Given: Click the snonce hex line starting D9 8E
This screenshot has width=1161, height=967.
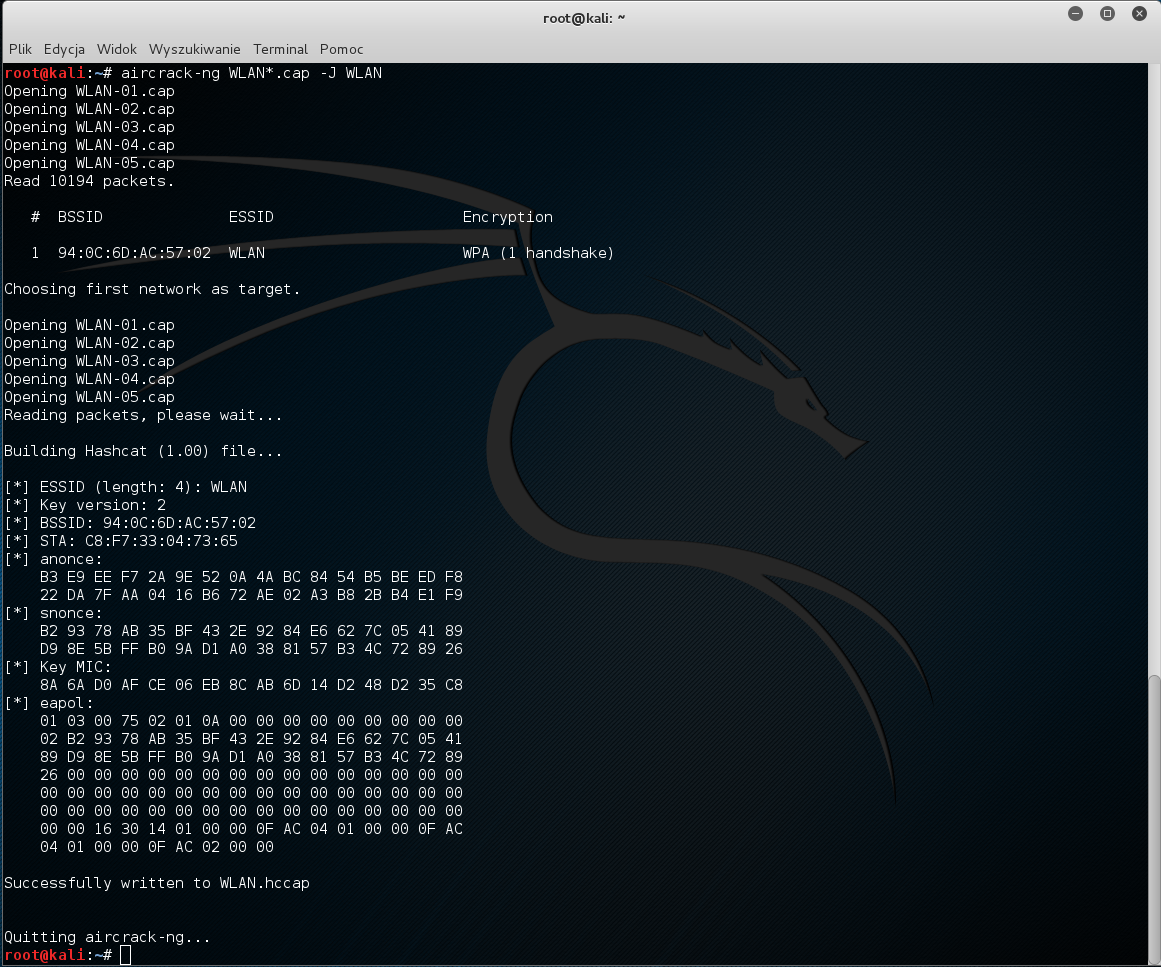Looking at the screenshot, I should pyautogui.click(x=251, y=649).
